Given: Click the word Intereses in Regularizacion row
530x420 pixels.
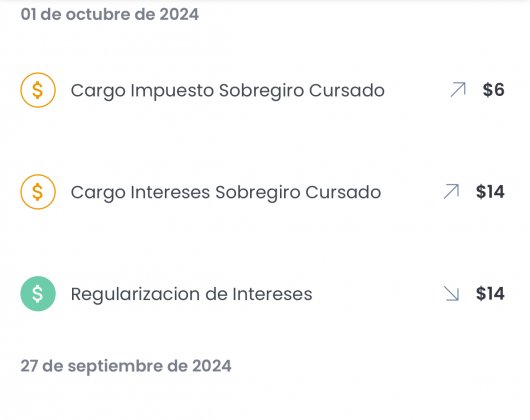Looking at the screenshot, I should point(272,294).
